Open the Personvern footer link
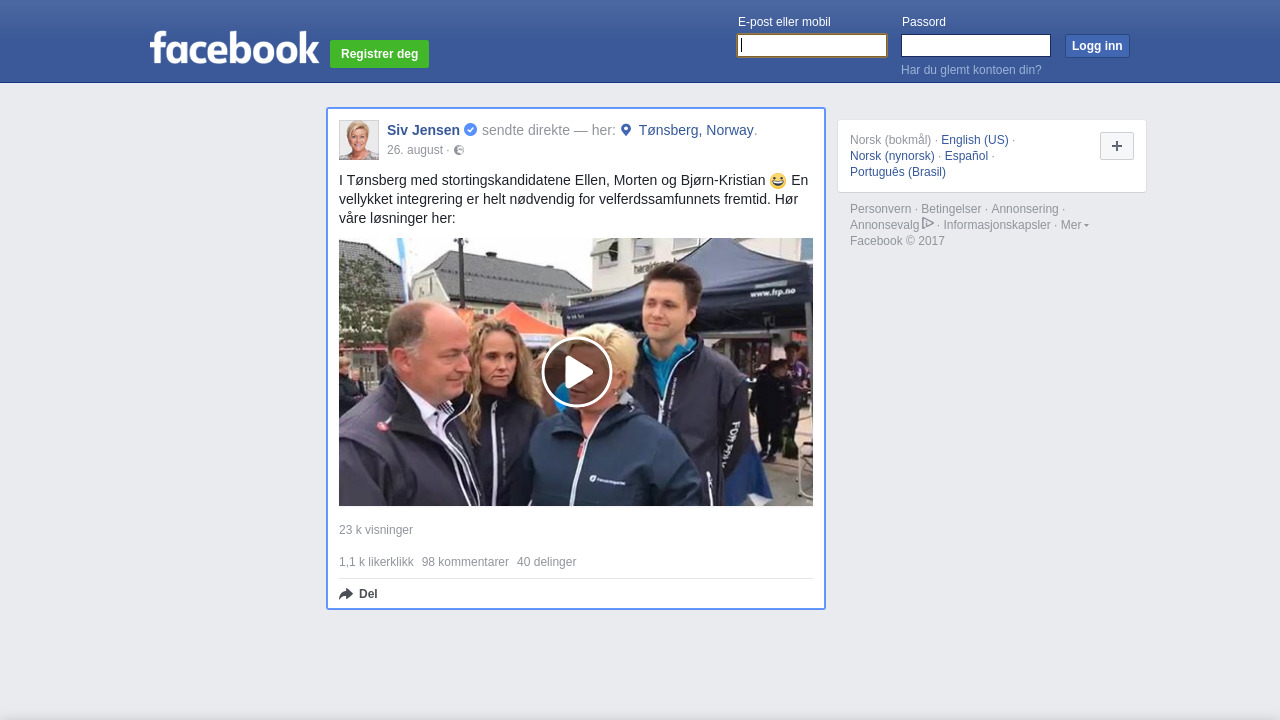 tap(881, 209)
